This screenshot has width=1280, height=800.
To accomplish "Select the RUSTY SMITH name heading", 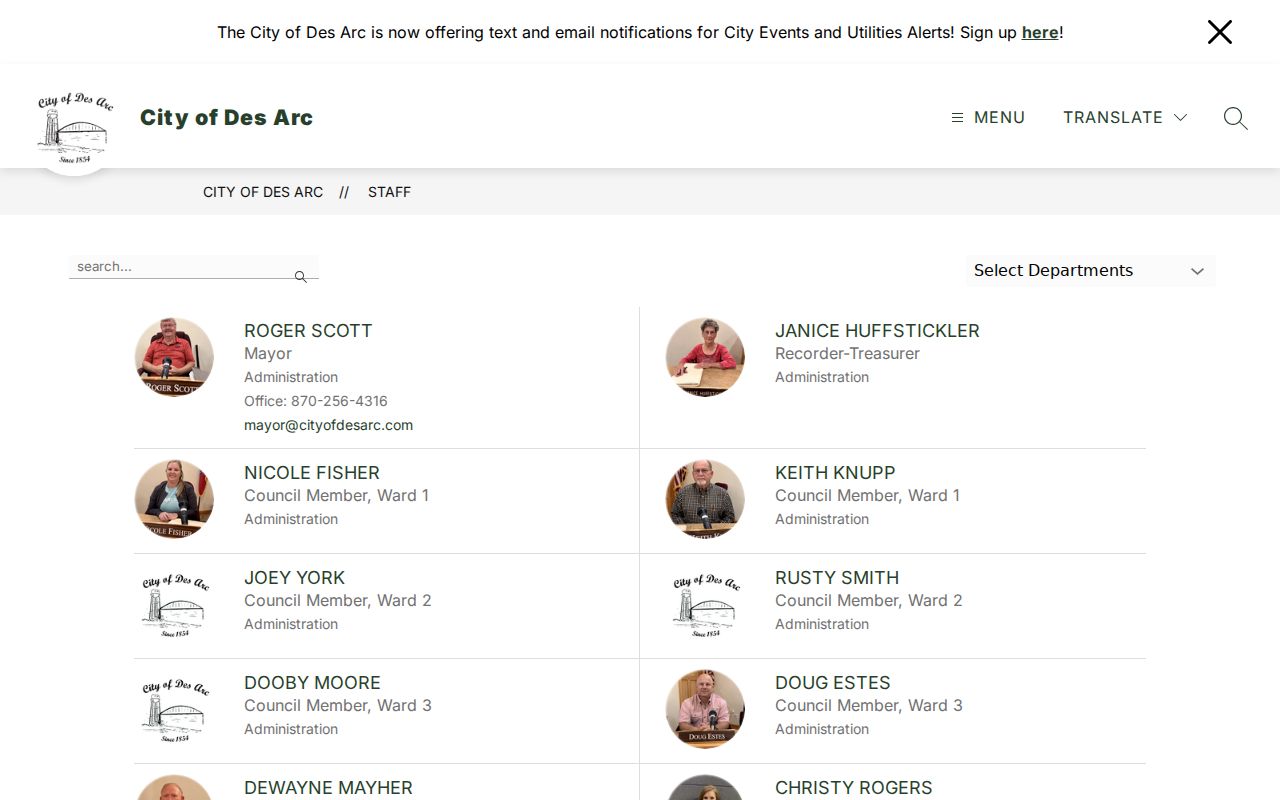I will pyautogui.click(x=837, y=578).
